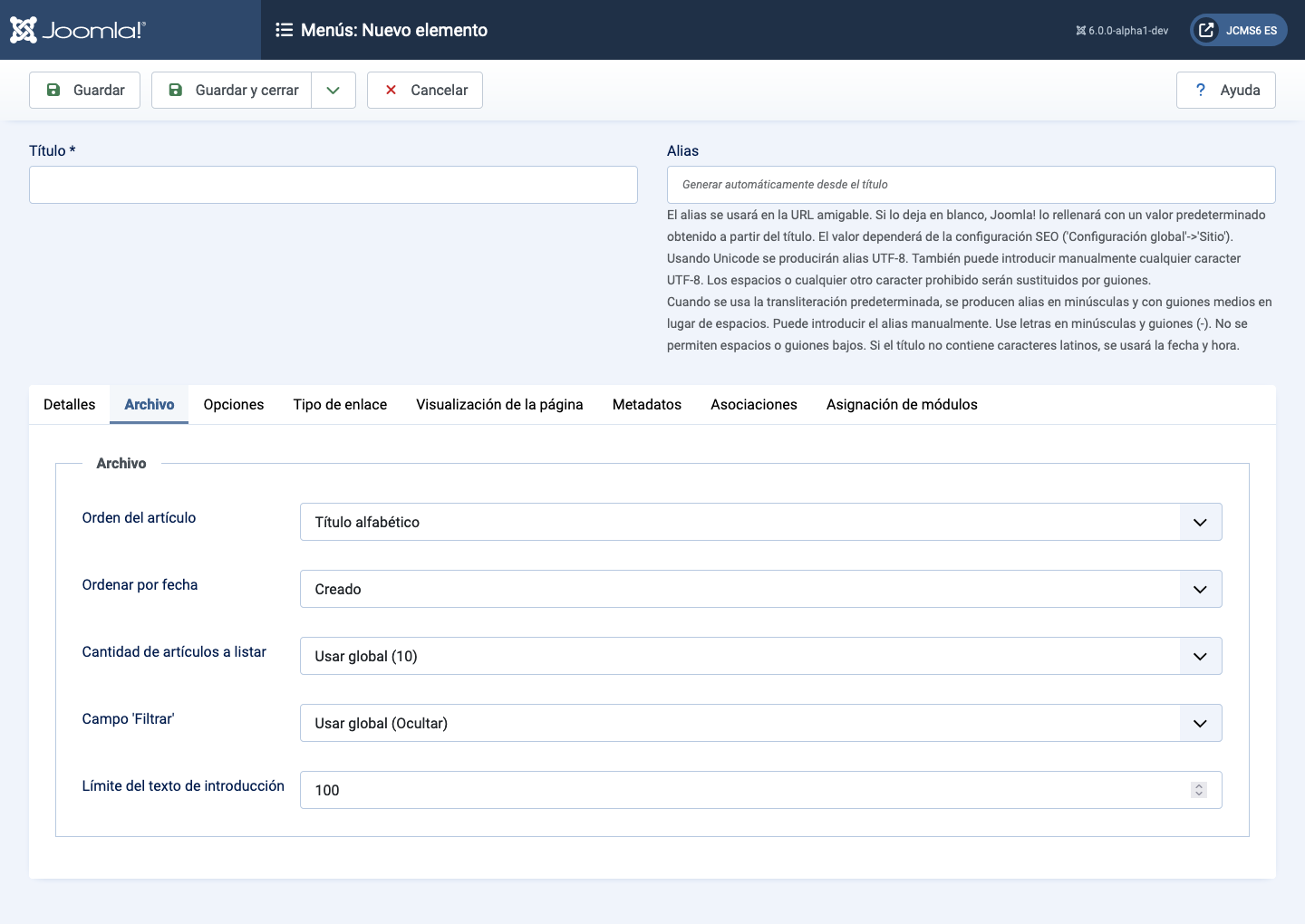This screenshot has width=1305, height=924.
Task: Click the Título field label
Action: [53, 150]
